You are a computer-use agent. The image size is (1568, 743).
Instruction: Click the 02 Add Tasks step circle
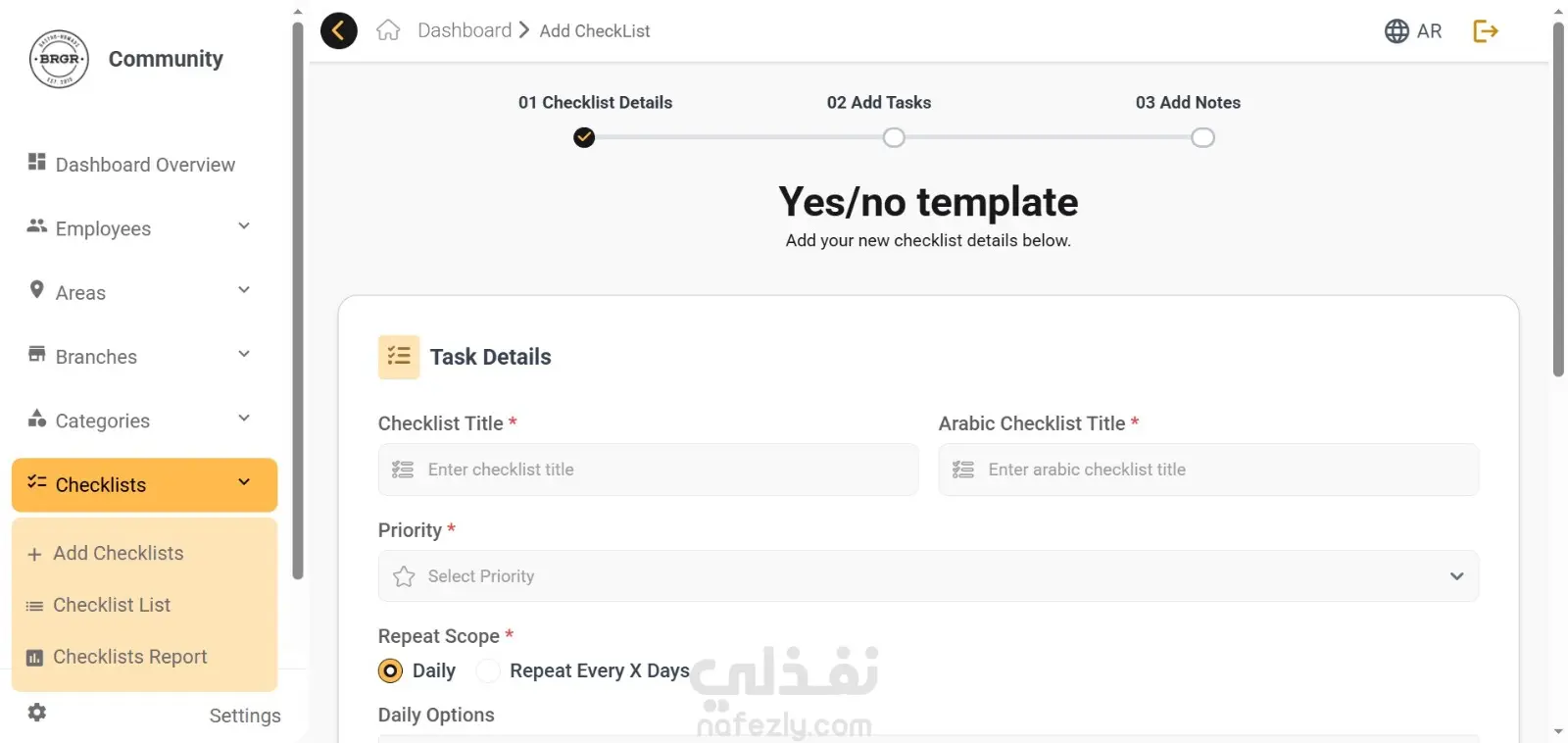click(894, 137)
